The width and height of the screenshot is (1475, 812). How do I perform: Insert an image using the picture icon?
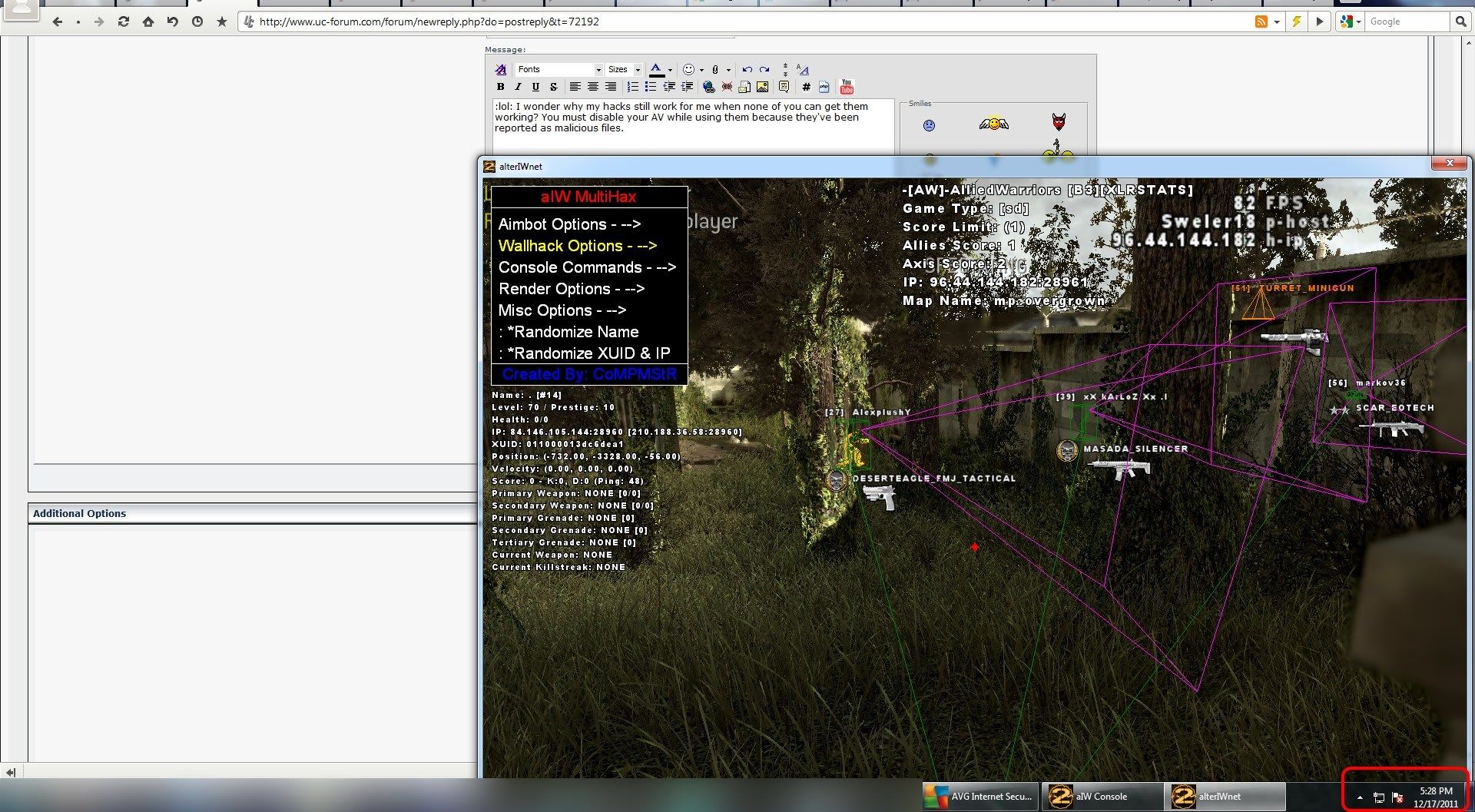762,87
